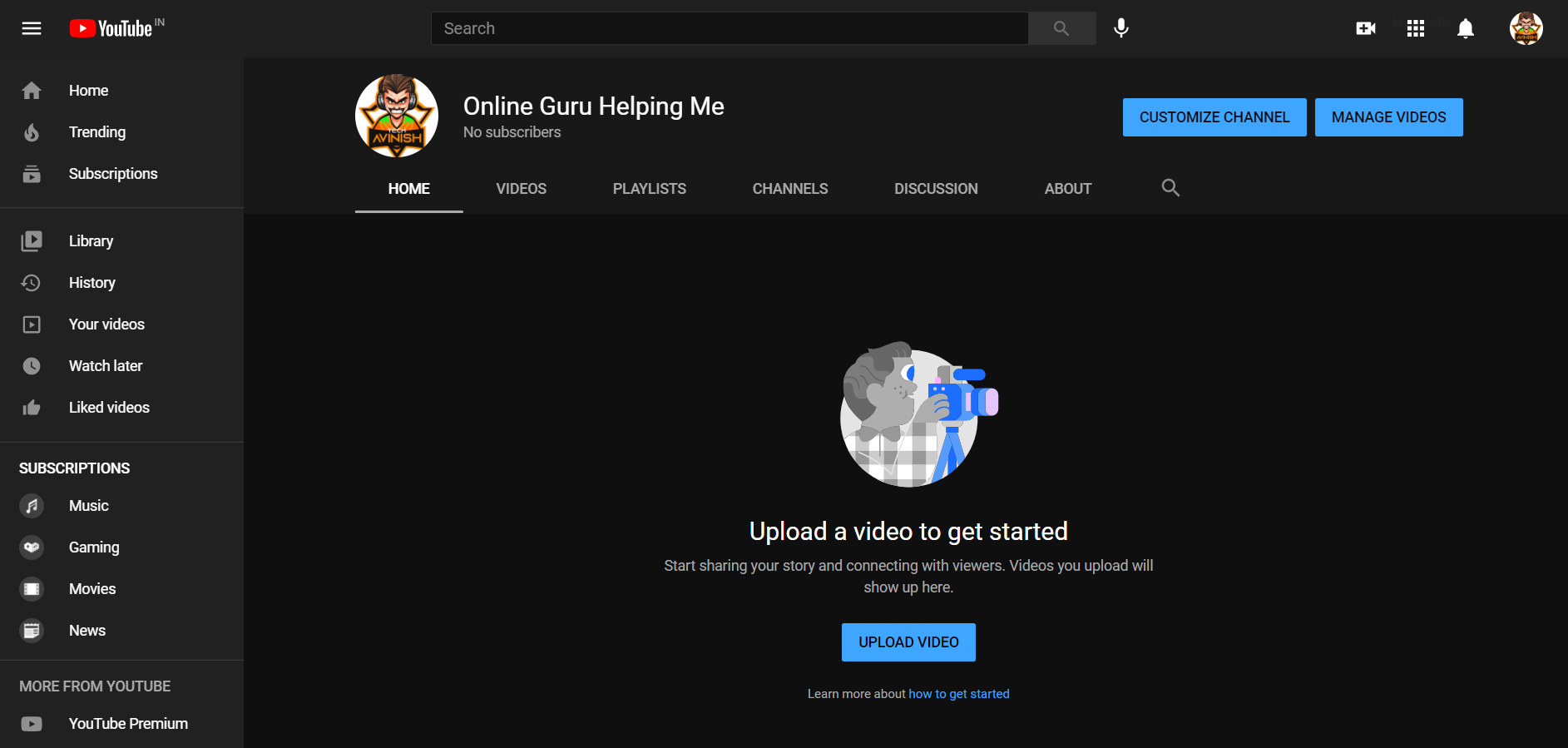The image size is (1568, 748).
Task: Click CUSTOMIZE CHANNEL button
Action: [1214, 117]
